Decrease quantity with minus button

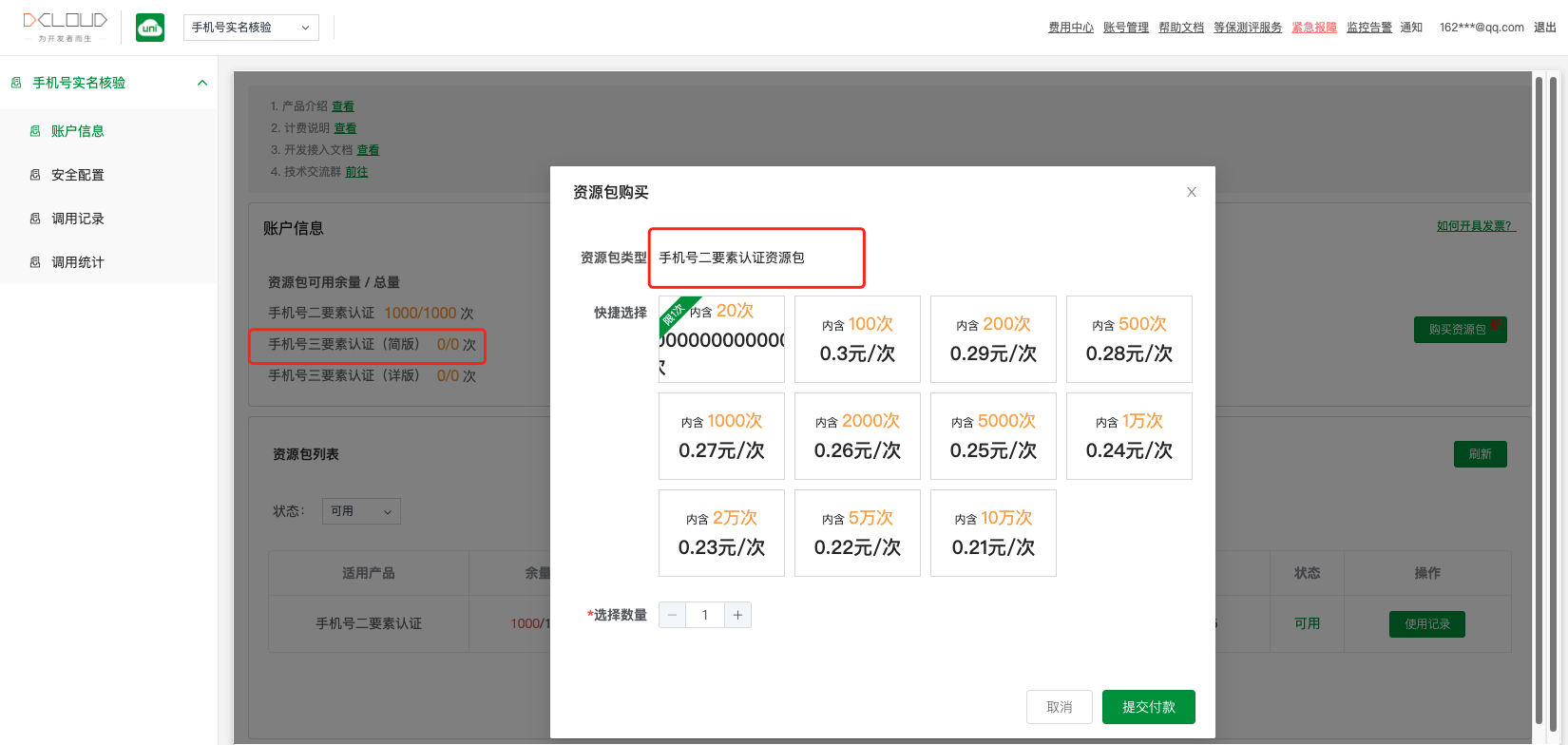(672, 615)
